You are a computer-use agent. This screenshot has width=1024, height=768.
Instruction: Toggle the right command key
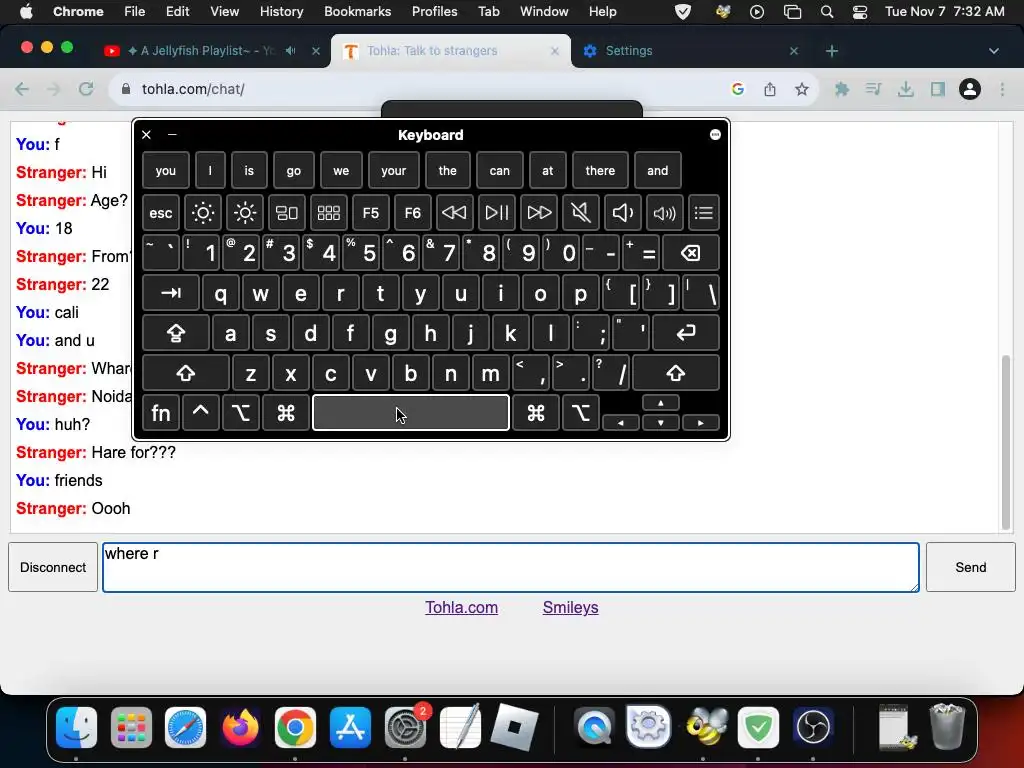[536, 413]
